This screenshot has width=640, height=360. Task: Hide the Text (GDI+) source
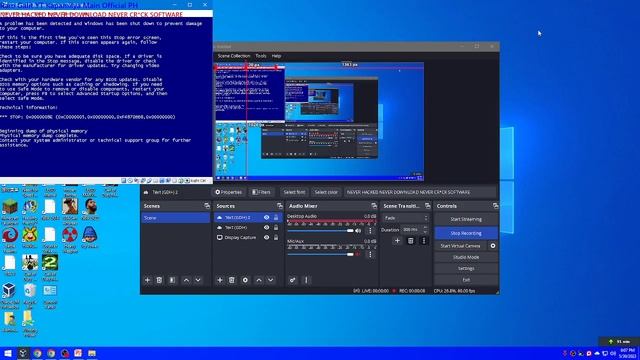(x=267, y=227)
